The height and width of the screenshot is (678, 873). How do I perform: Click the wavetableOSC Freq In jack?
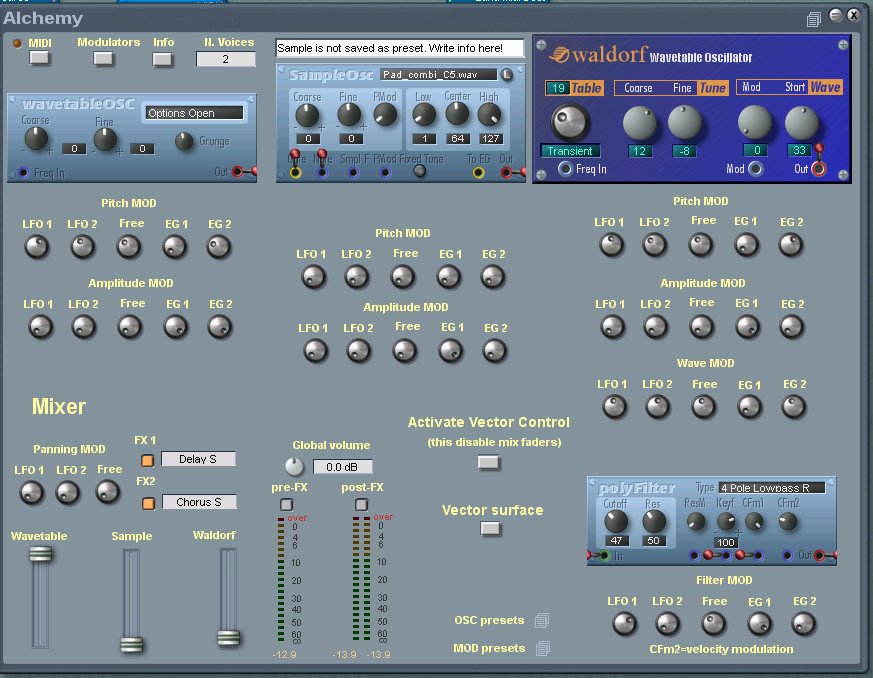click(x=23, y=173)
